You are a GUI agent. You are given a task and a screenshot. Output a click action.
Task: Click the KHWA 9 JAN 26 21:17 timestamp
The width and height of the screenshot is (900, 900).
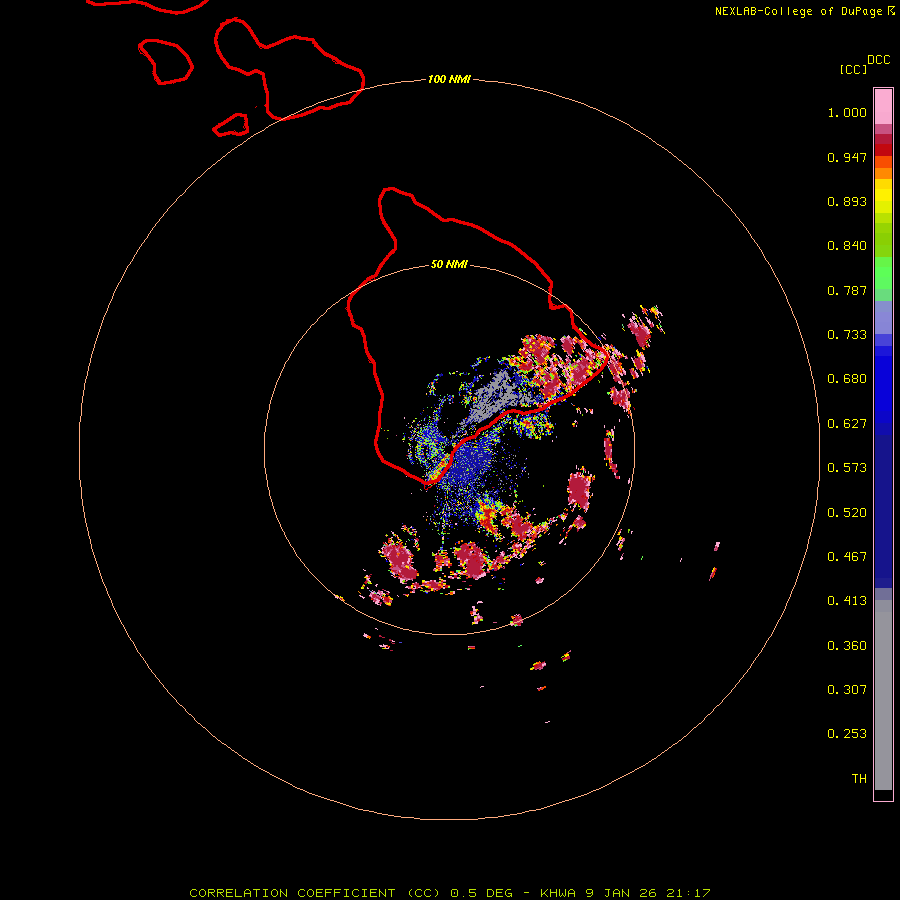[625, 893]
